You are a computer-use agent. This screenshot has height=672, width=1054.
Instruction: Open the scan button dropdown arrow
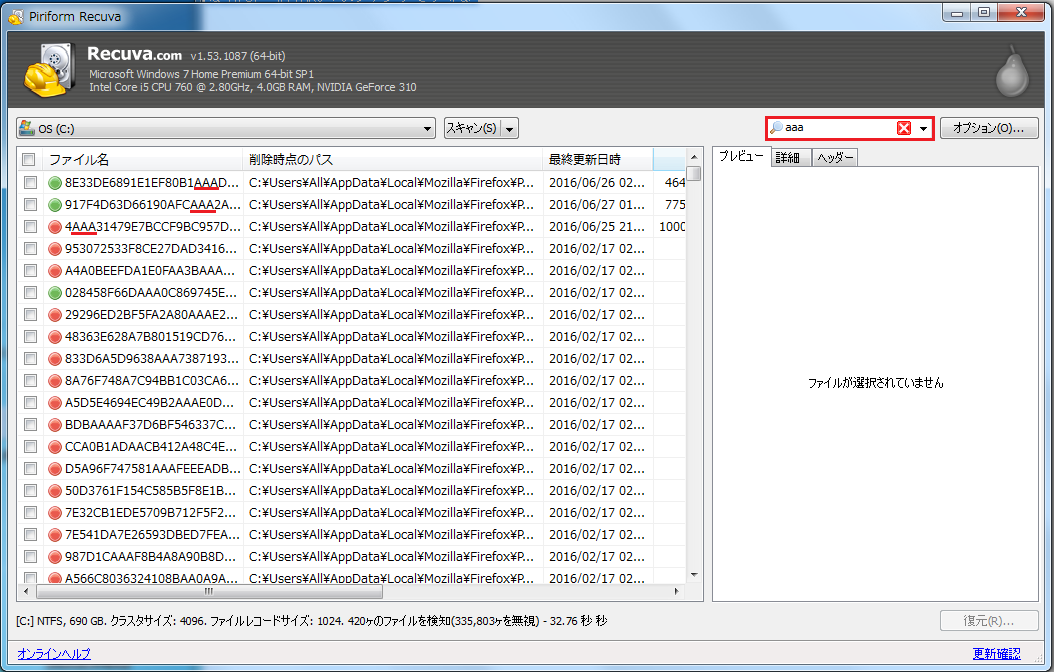[x=510, y=128]
